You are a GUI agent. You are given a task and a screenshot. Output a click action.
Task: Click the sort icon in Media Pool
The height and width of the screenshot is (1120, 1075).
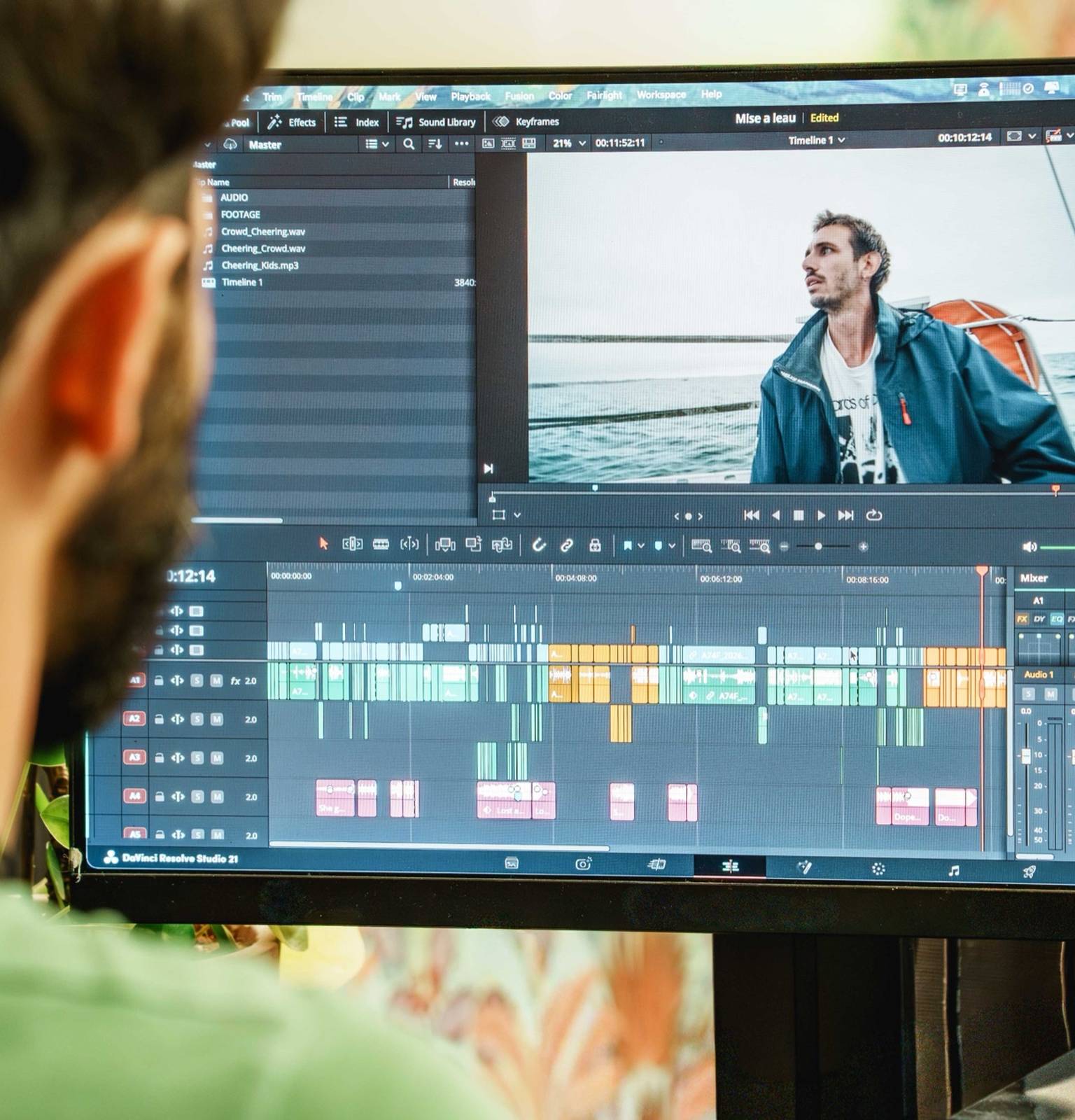click(435, 143)
